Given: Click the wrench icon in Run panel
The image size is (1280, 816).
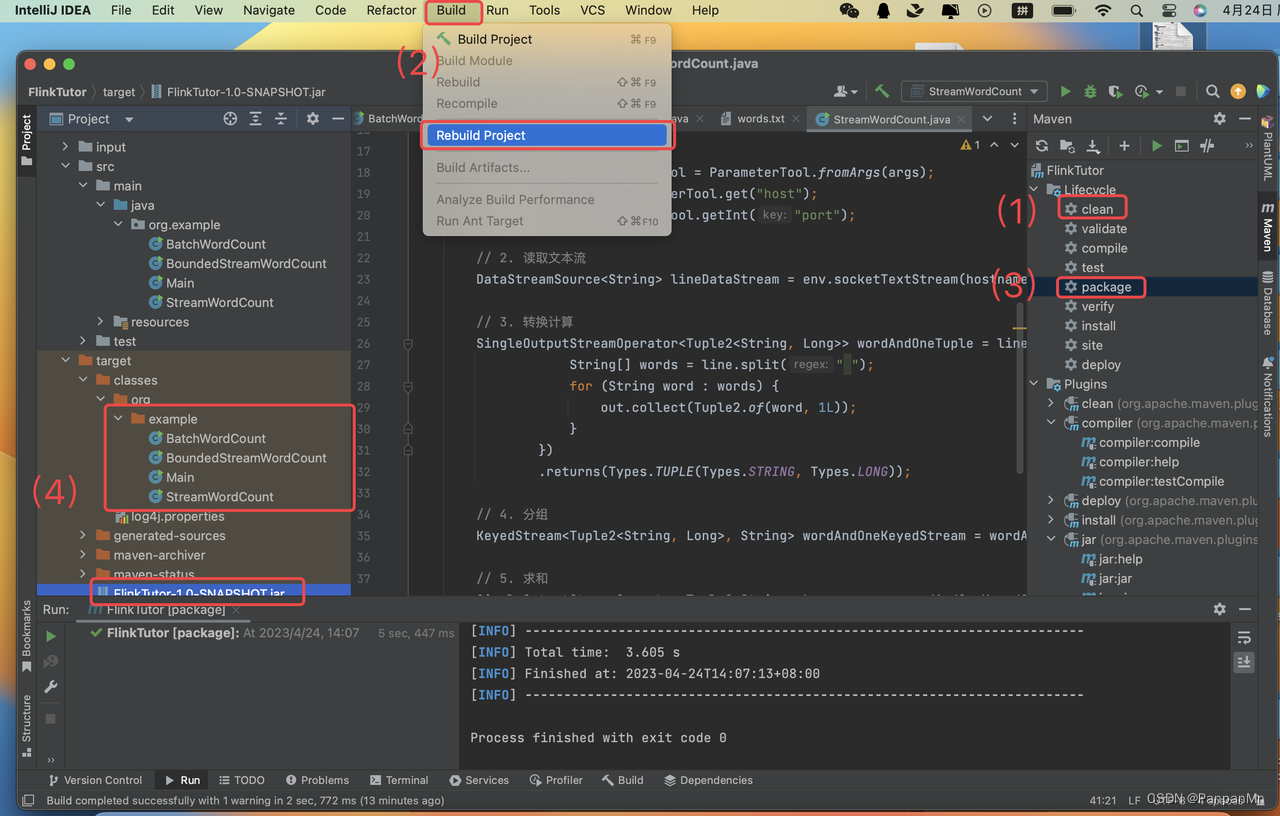Looking at the screenshot, I should click(51, 687).
